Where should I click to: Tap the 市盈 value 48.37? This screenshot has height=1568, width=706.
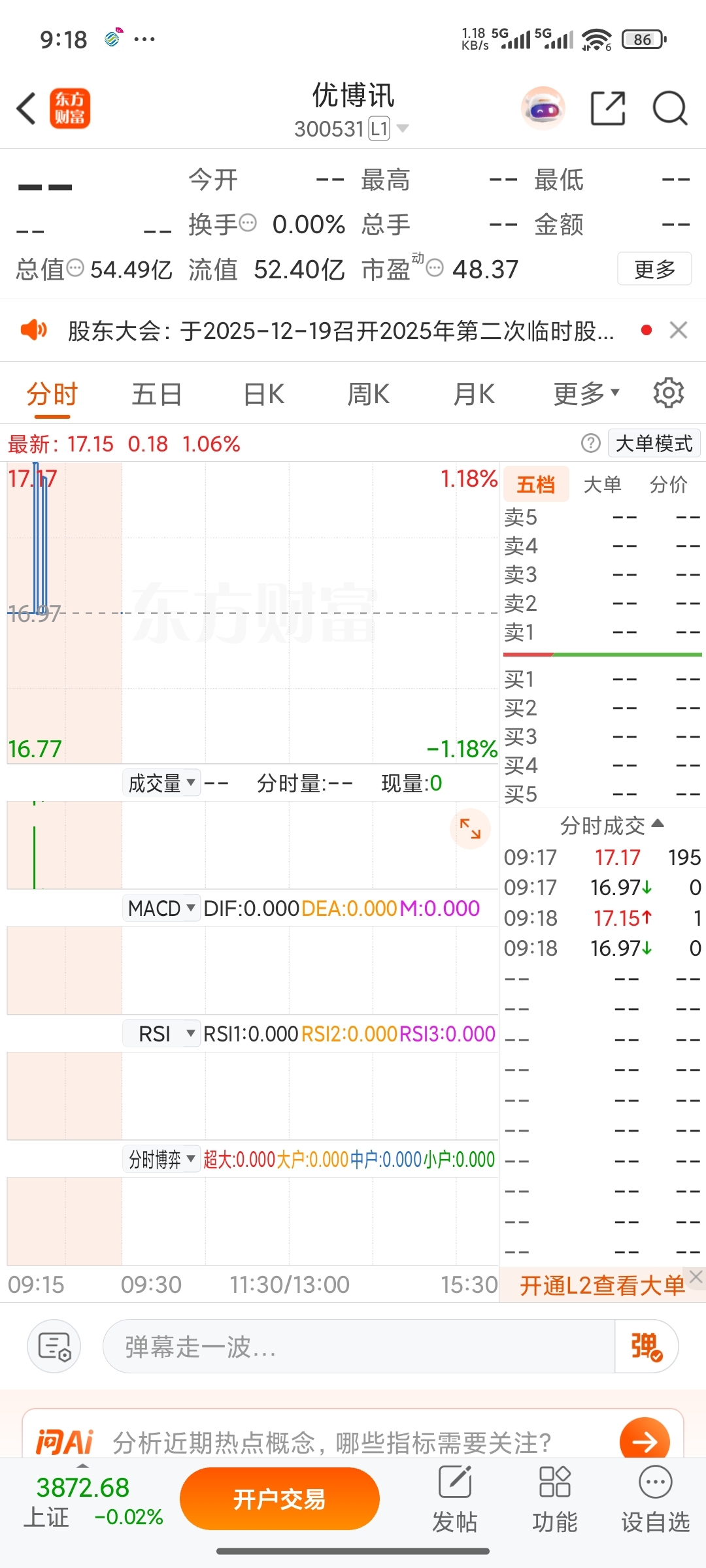[x=485, y=269]
